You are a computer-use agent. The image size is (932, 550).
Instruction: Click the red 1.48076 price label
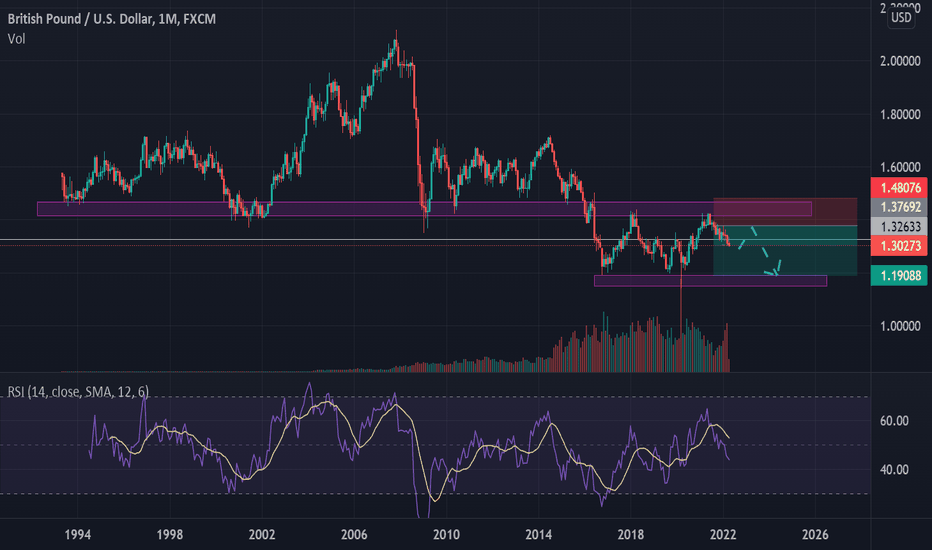pyautogui.click(x=899, y=188)
